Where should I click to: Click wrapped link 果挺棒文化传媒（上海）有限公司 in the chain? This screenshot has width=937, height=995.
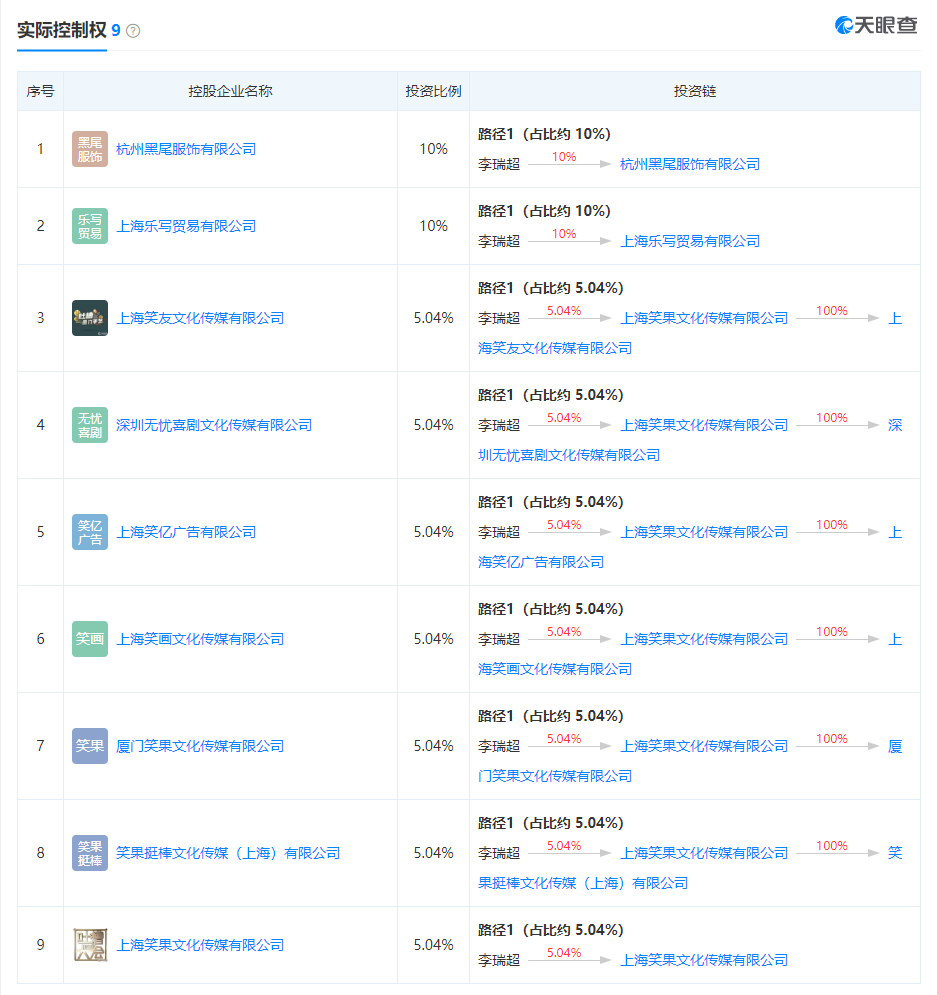pyautogui.click(x=582, y=883)
